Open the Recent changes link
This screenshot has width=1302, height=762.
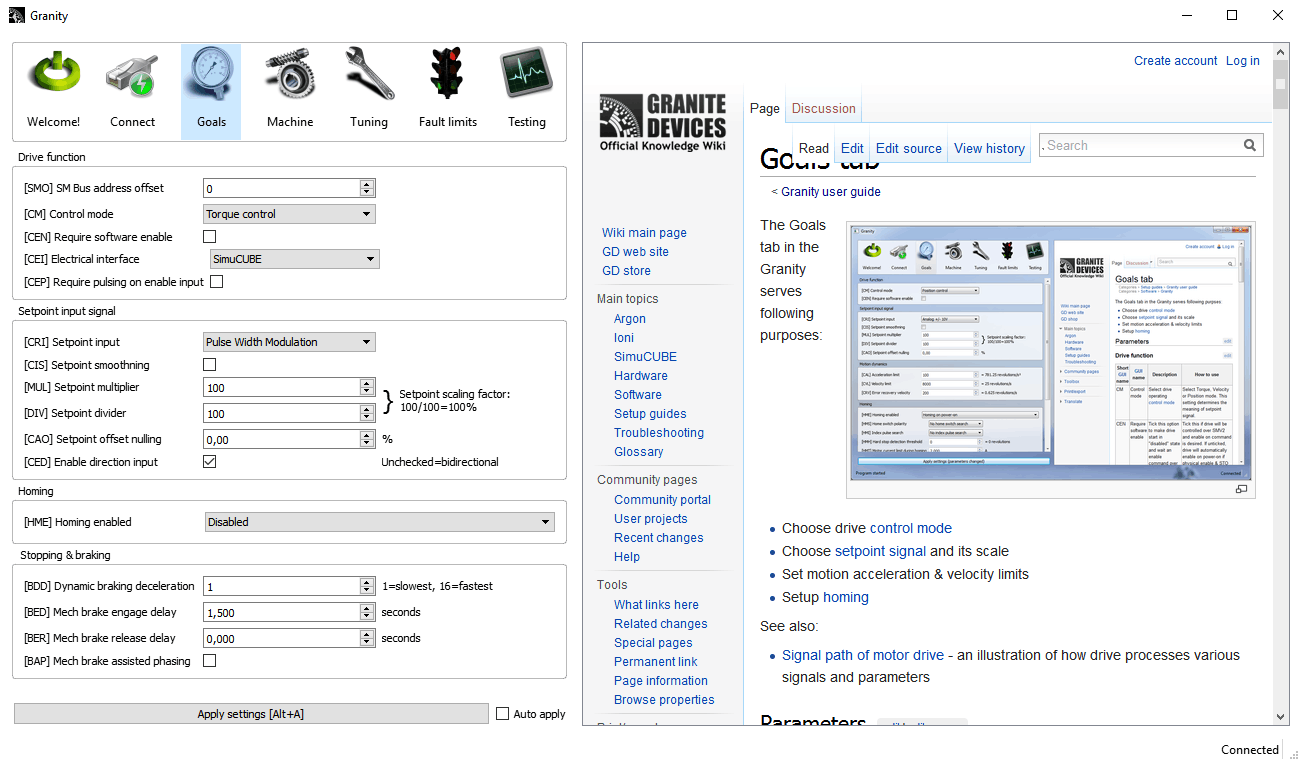click(659, 538)
